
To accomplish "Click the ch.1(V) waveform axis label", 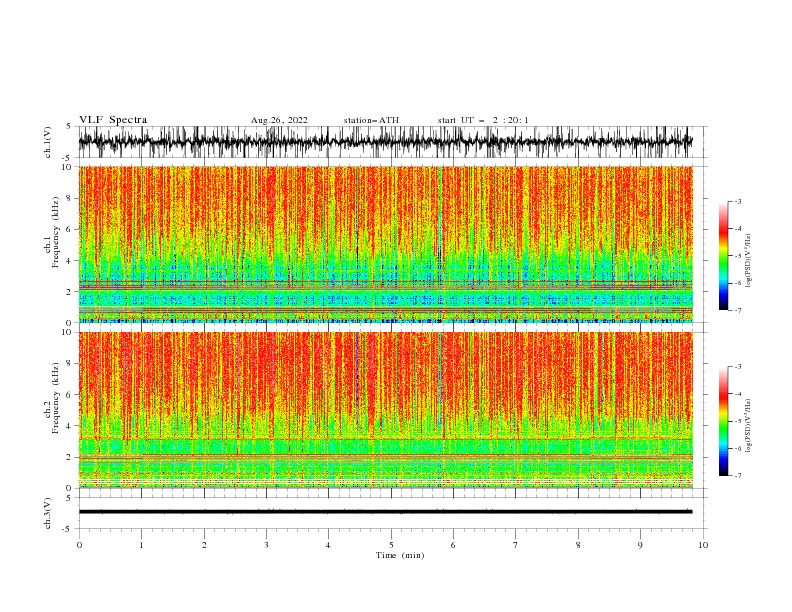I will [x=48, y=142].
